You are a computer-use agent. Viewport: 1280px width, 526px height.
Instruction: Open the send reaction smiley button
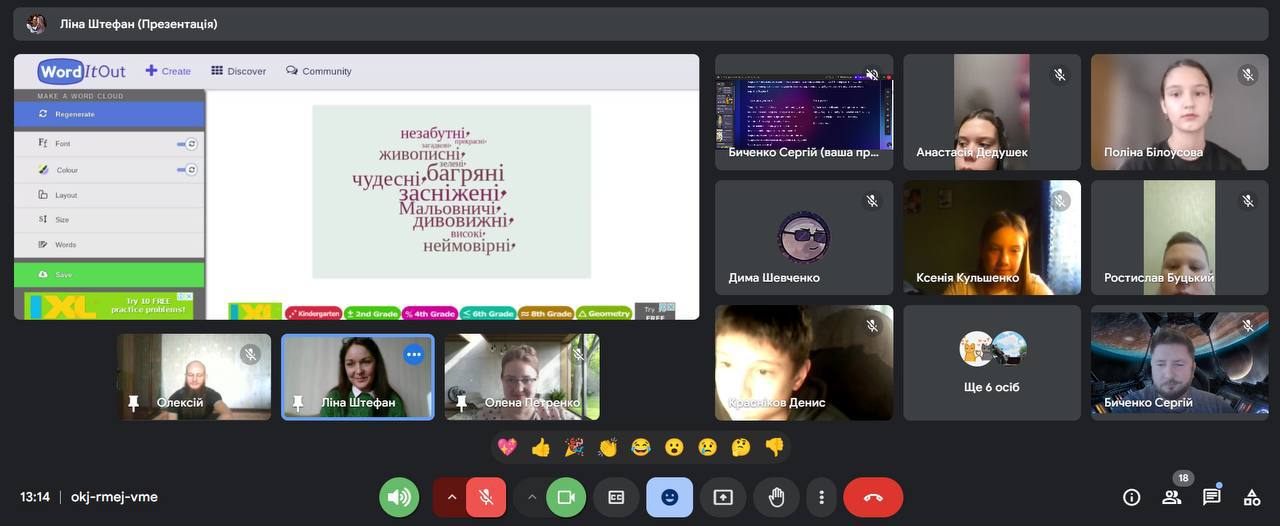click(669, 497)
